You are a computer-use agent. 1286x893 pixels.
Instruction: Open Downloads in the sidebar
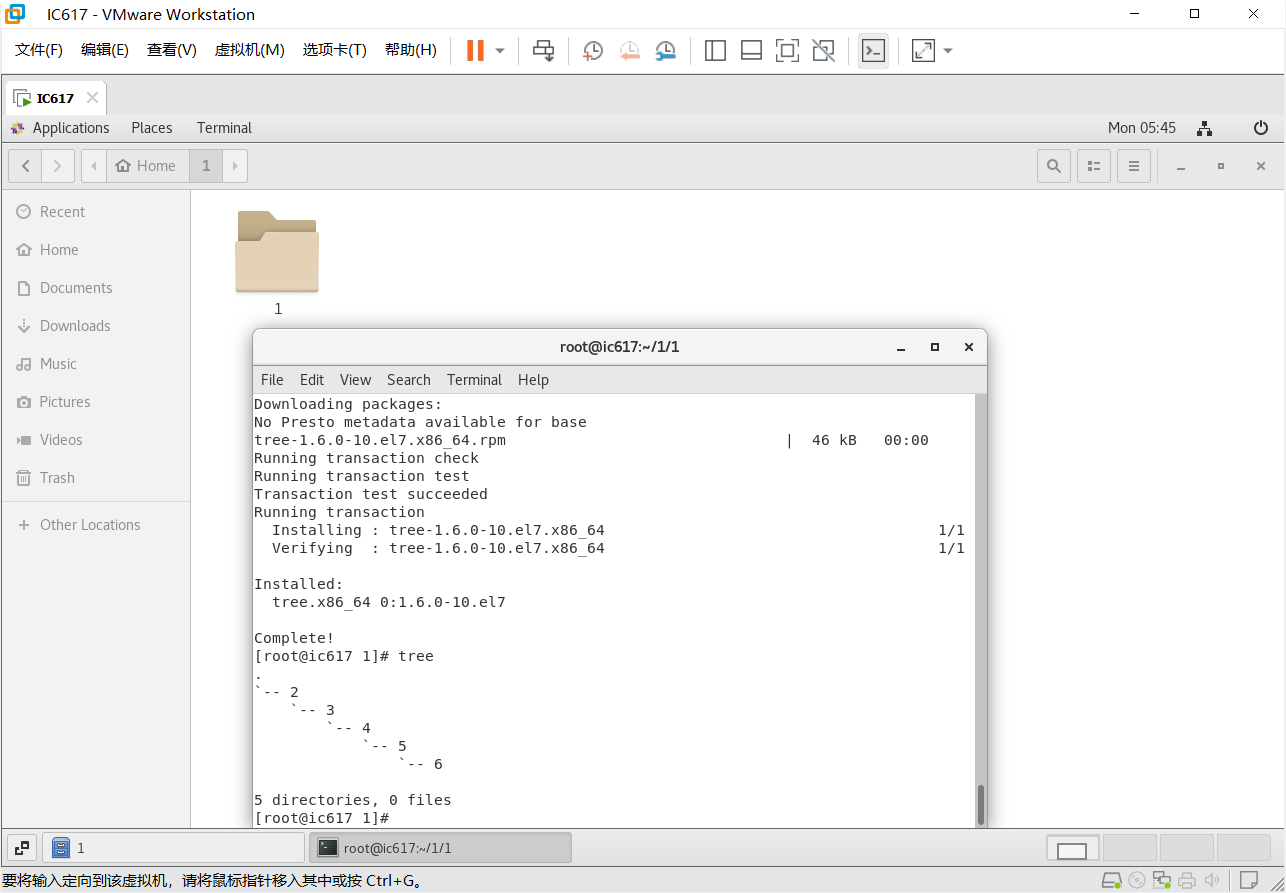pos(95,326)
